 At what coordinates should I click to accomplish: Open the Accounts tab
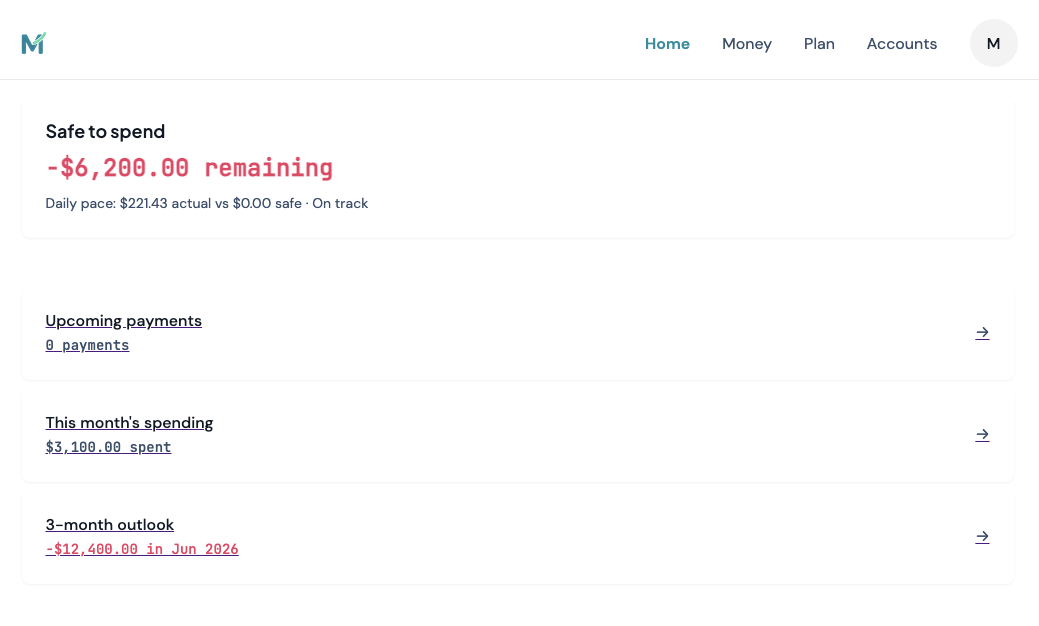[x=902, y=44]
